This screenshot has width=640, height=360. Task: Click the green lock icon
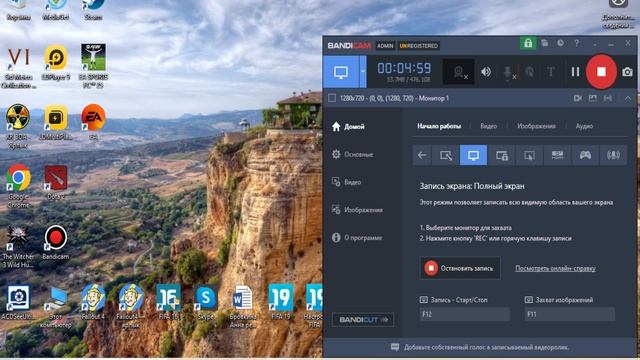[x=528, y=43]
